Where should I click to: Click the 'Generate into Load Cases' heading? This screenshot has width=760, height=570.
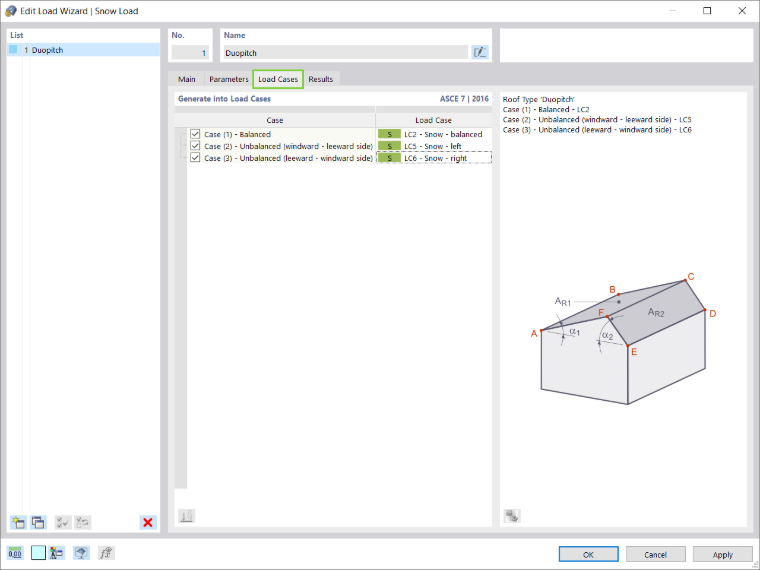click(x=224, y=98)
